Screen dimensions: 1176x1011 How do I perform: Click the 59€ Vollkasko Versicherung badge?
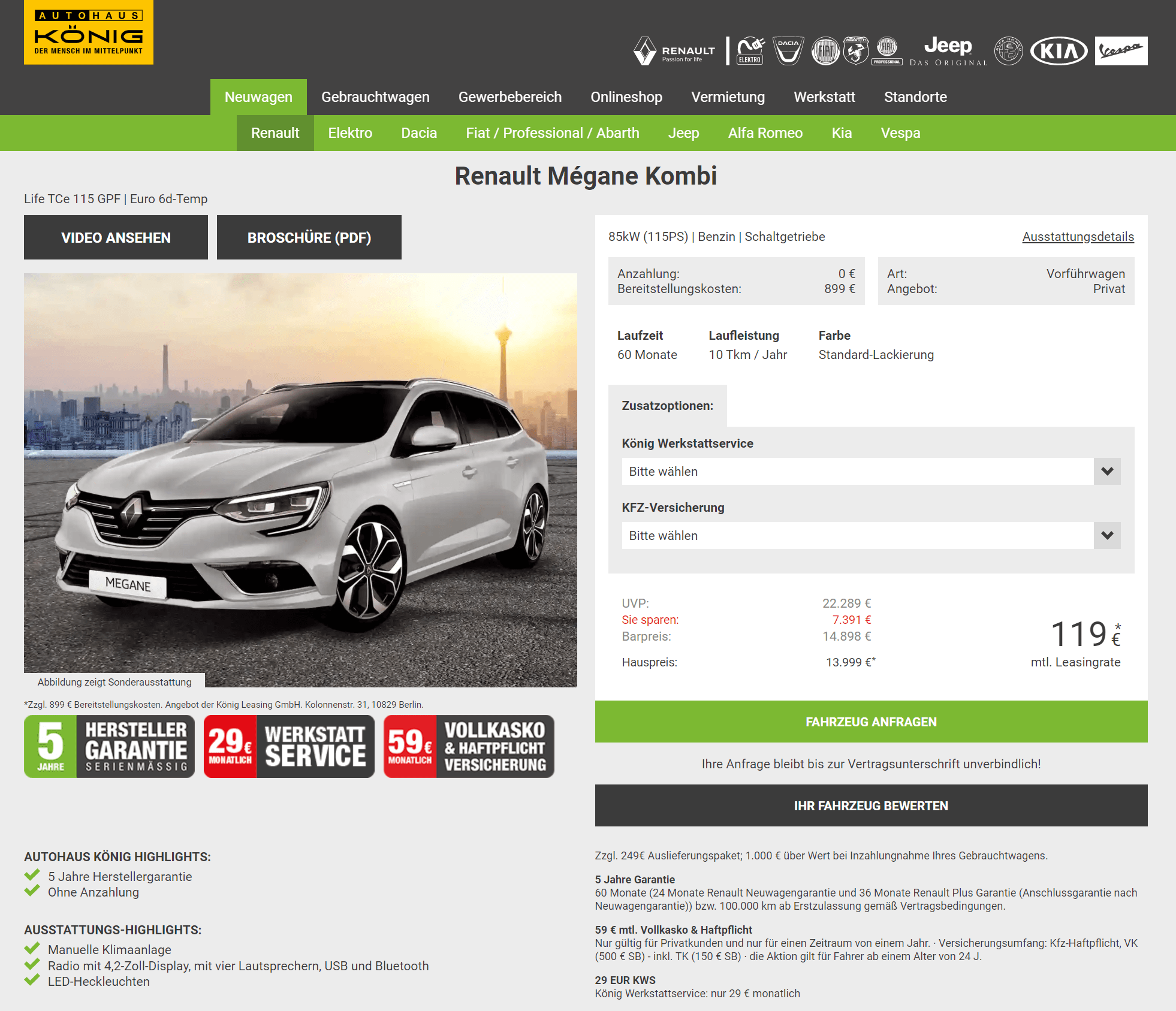click(469, 746)
